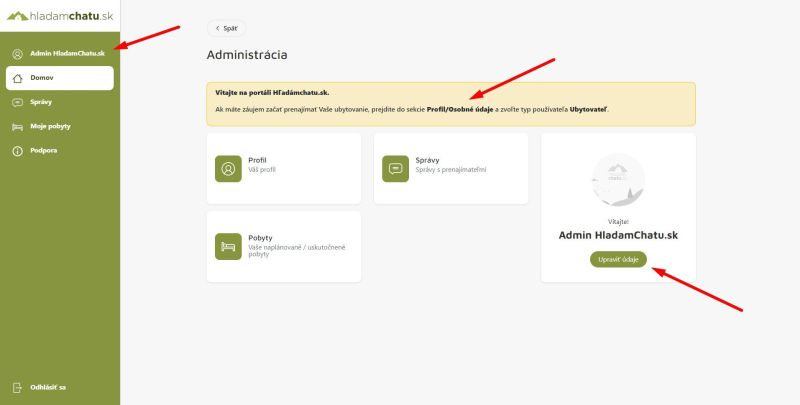Open Podpora in the sidebar
Screen dimensions: 800x405
coord(60,151)
